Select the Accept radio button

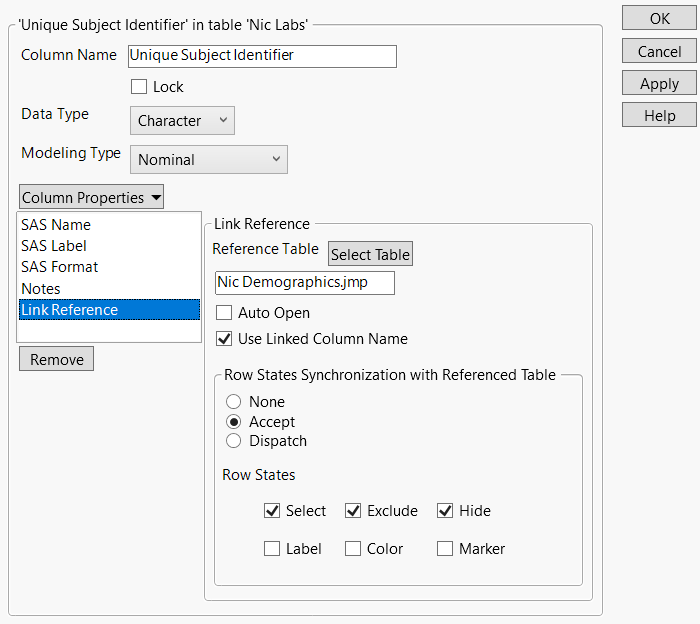click(233, 422)
